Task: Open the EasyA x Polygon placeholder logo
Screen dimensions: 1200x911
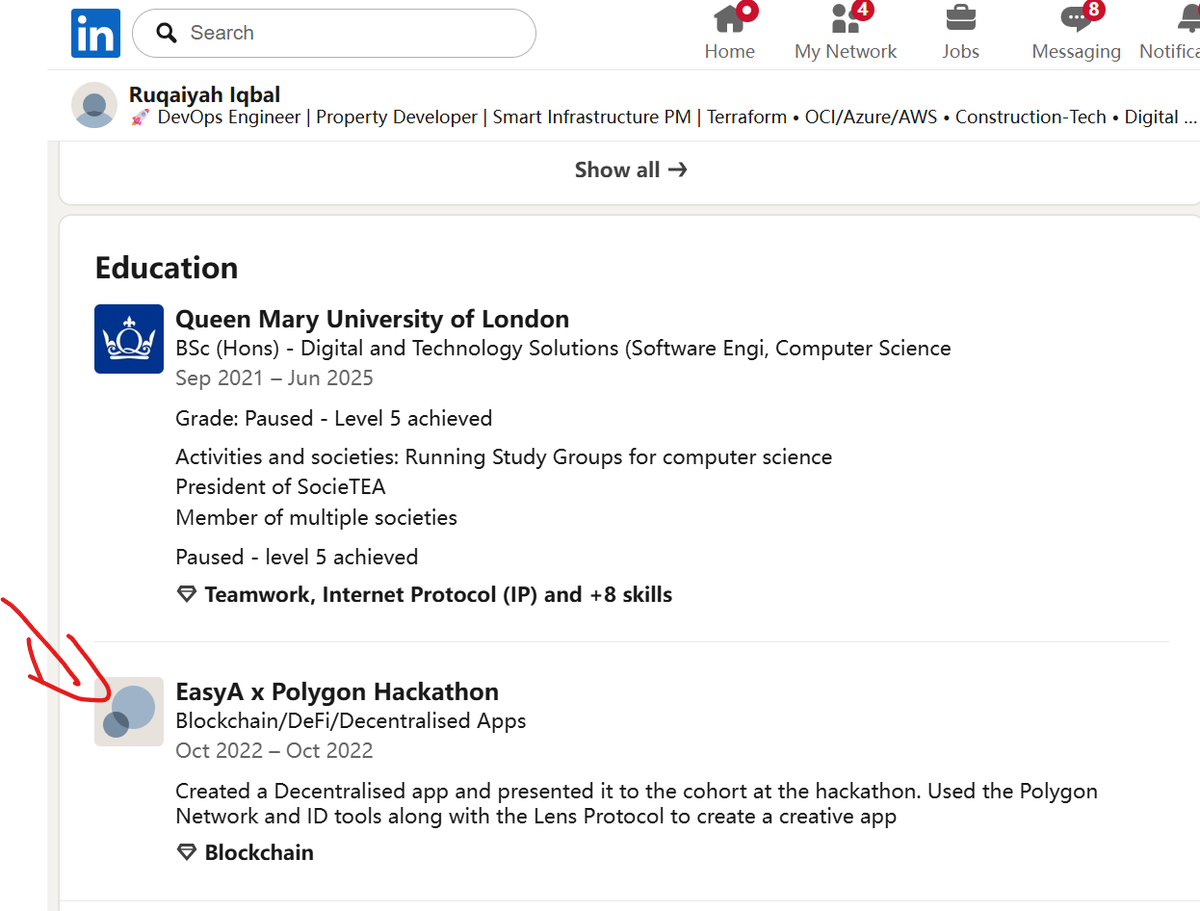Action: (129, 711)
